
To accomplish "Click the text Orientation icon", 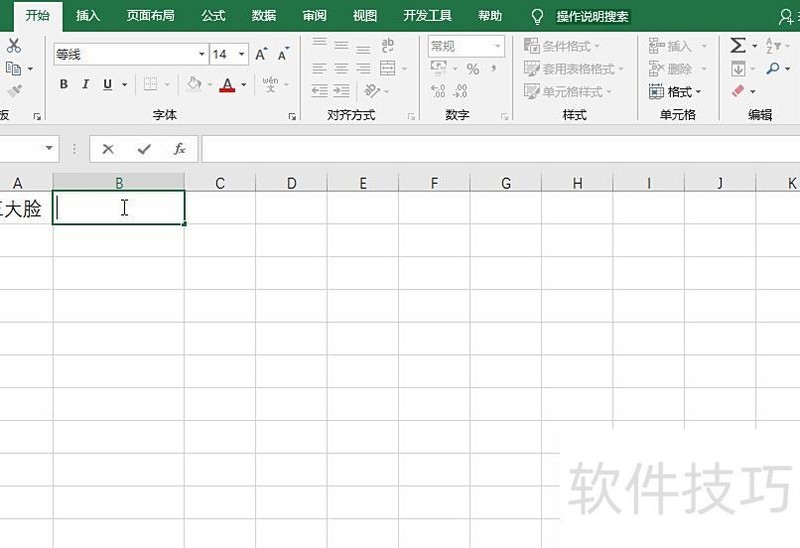I will pos(372,91).
